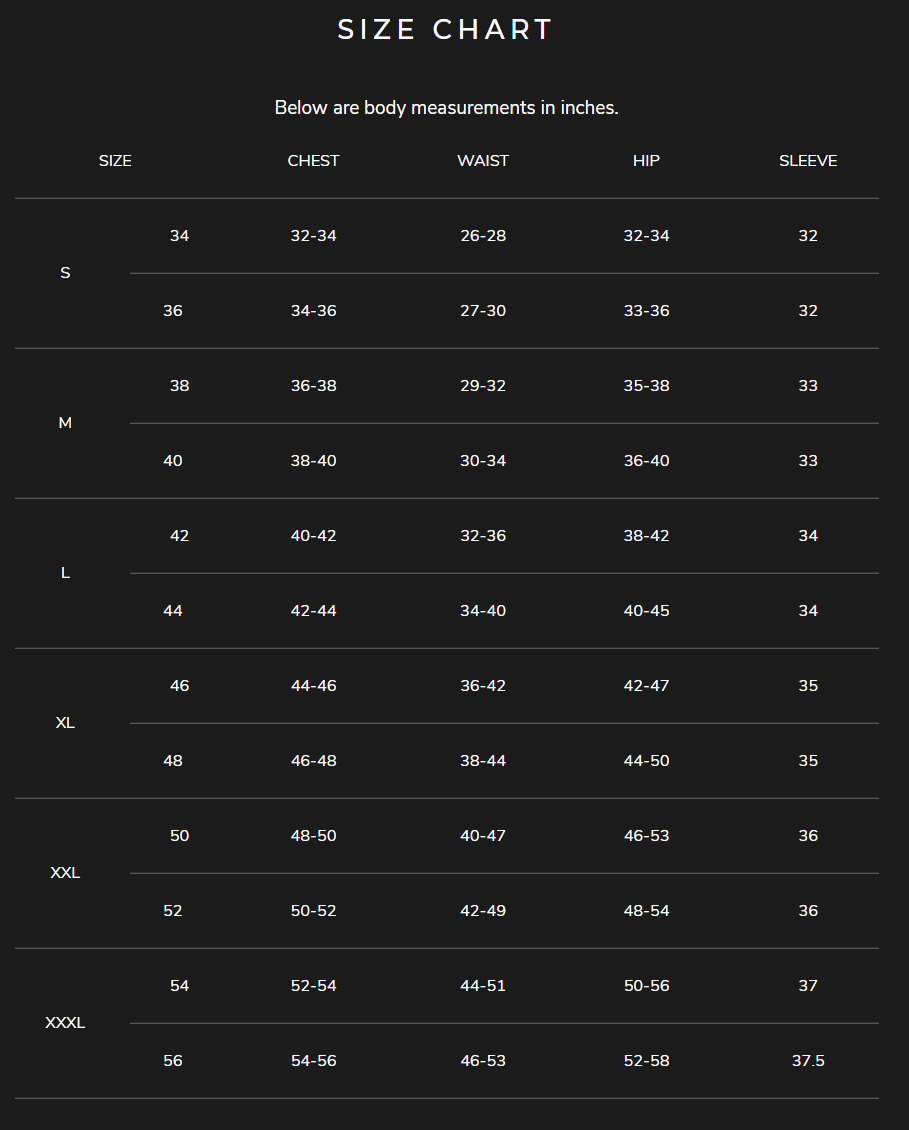
Task: Select waist measurement 30-34
Action: [483, 461]
